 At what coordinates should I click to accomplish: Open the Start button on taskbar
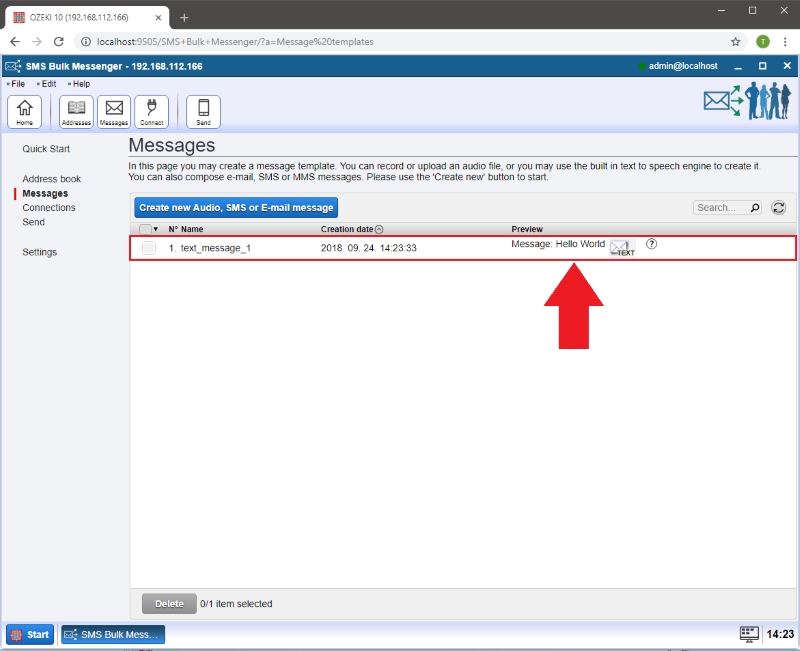click(x=31, y=634)
